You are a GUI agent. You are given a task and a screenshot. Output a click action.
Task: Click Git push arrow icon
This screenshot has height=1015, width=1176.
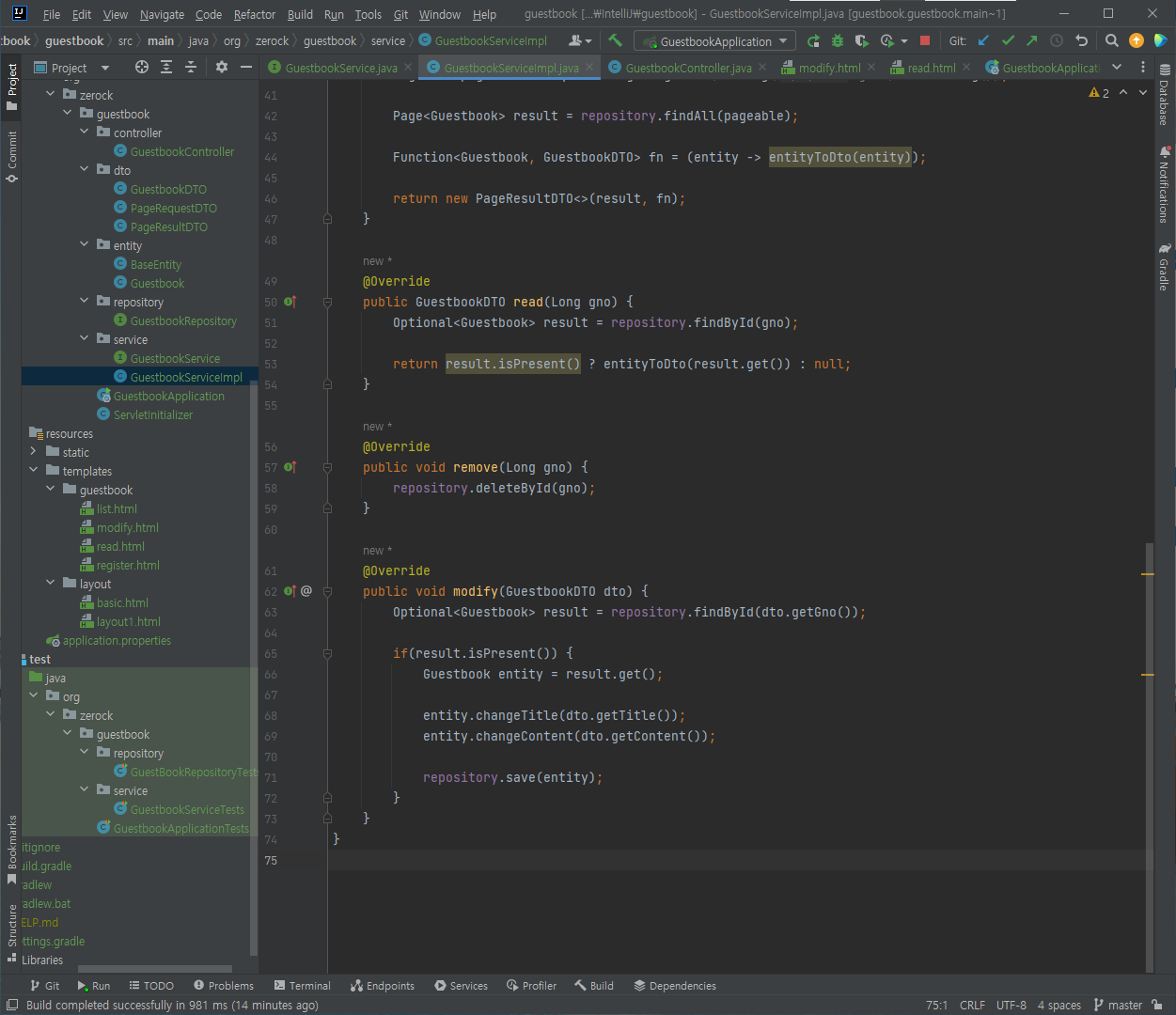click(1032, 40)
